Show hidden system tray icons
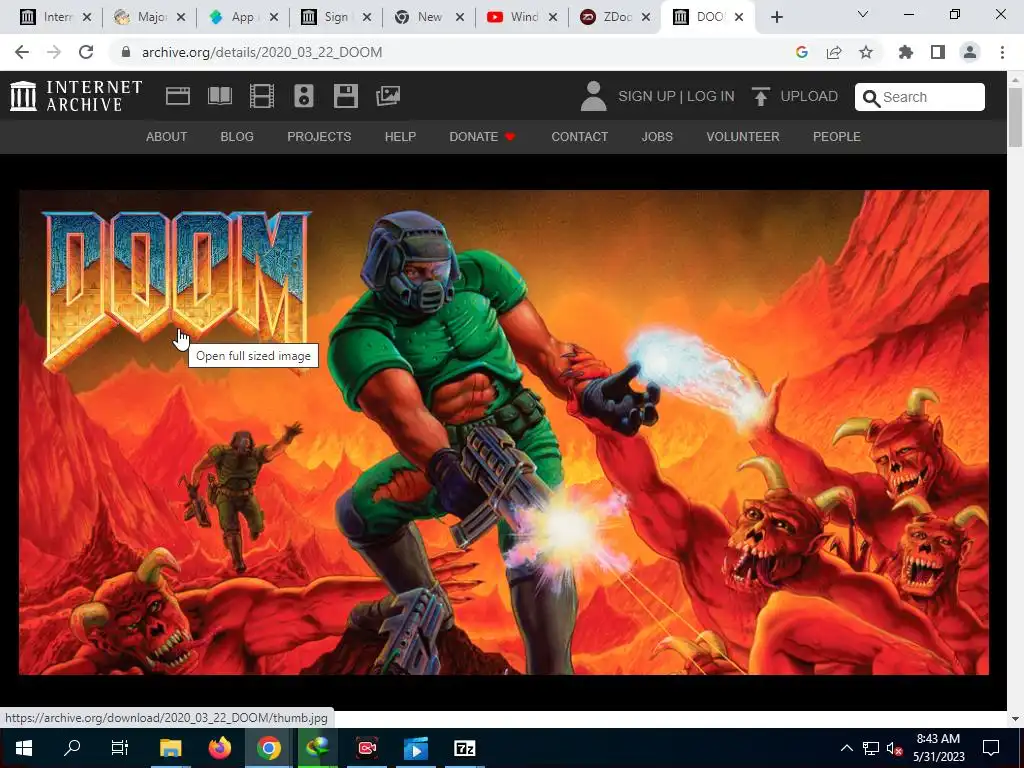 (x=846, y=748)
